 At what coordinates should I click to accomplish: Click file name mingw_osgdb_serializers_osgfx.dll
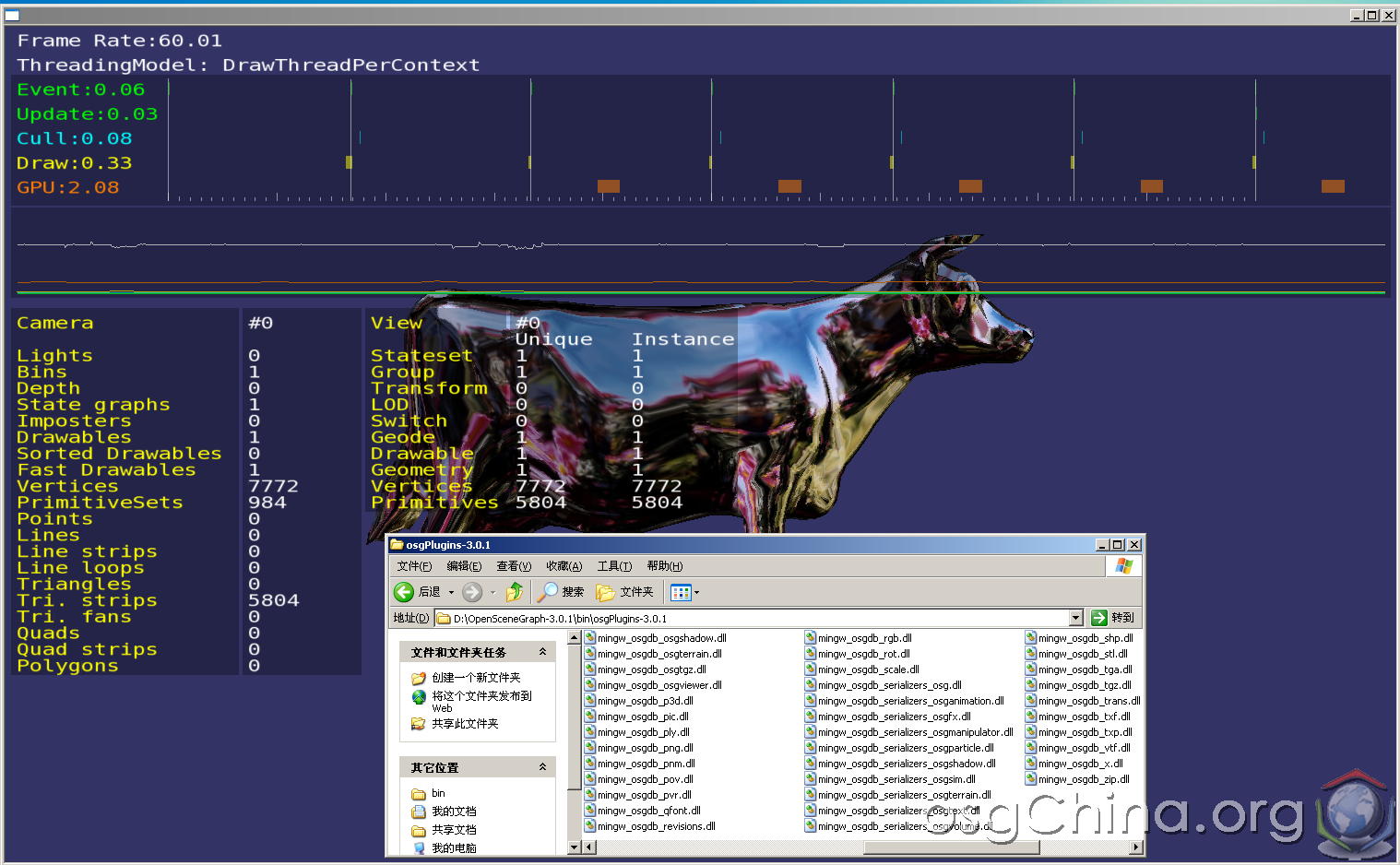pyautogui.click(x=895, y=717)
